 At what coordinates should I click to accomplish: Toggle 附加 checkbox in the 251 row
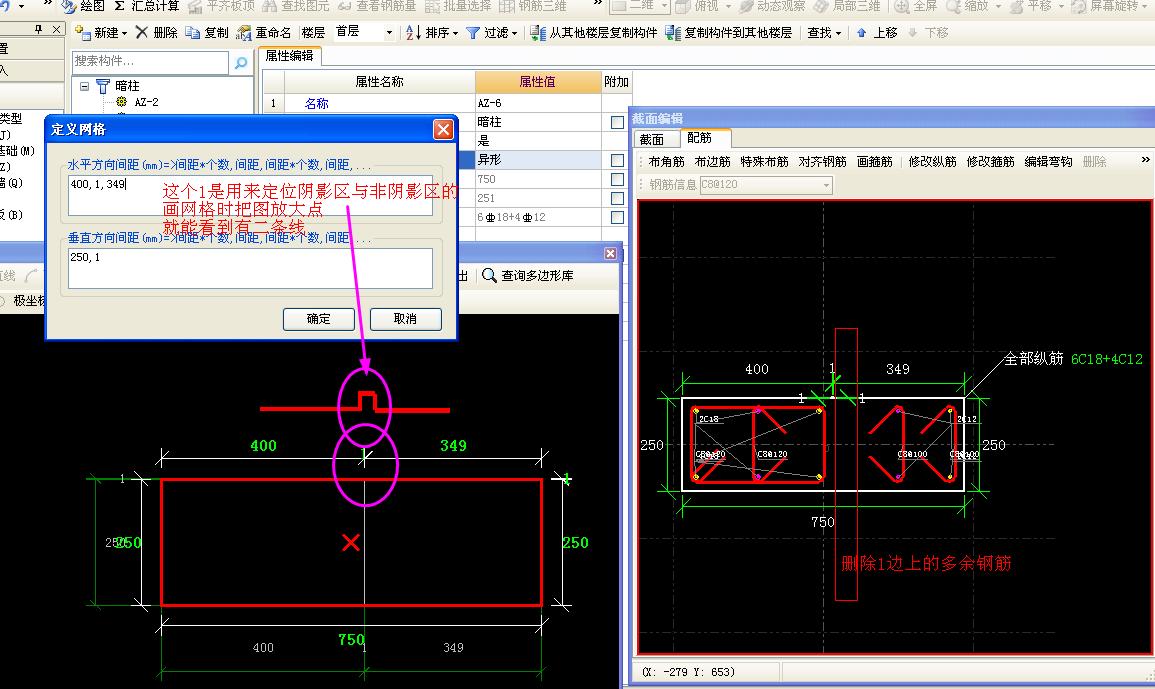(617, 198)
